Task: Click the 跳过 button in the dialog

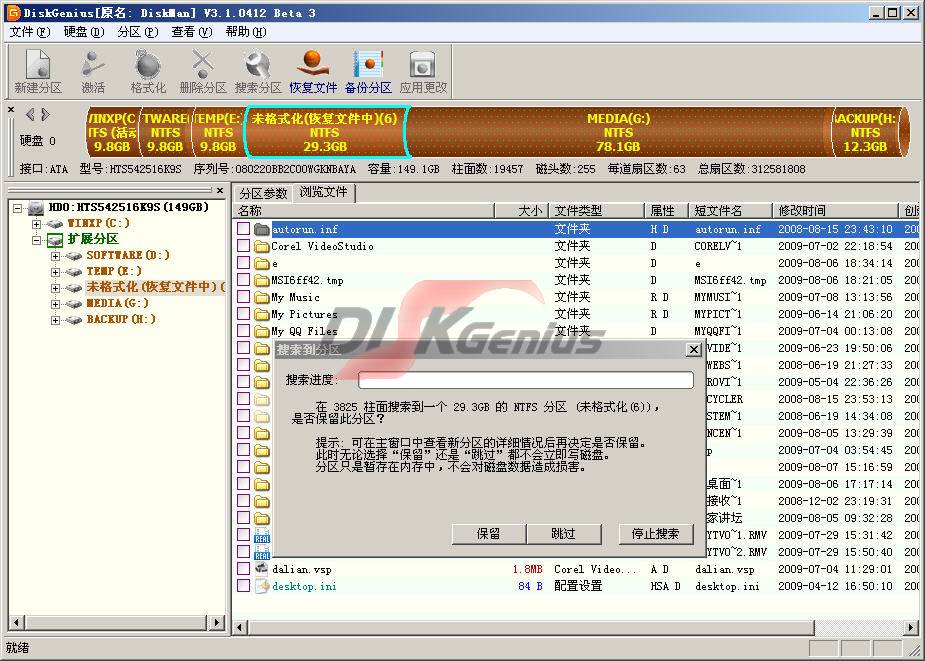Action: pos(563,534)
